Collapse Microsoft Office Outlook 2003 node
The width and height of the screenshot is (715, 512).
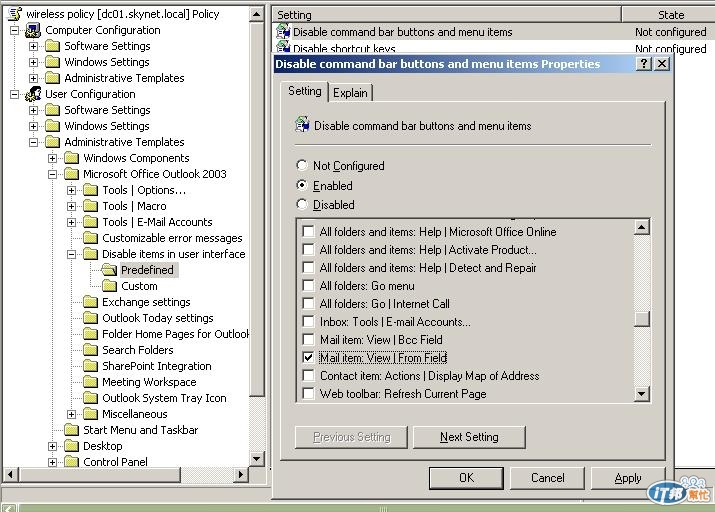(52, 175)
